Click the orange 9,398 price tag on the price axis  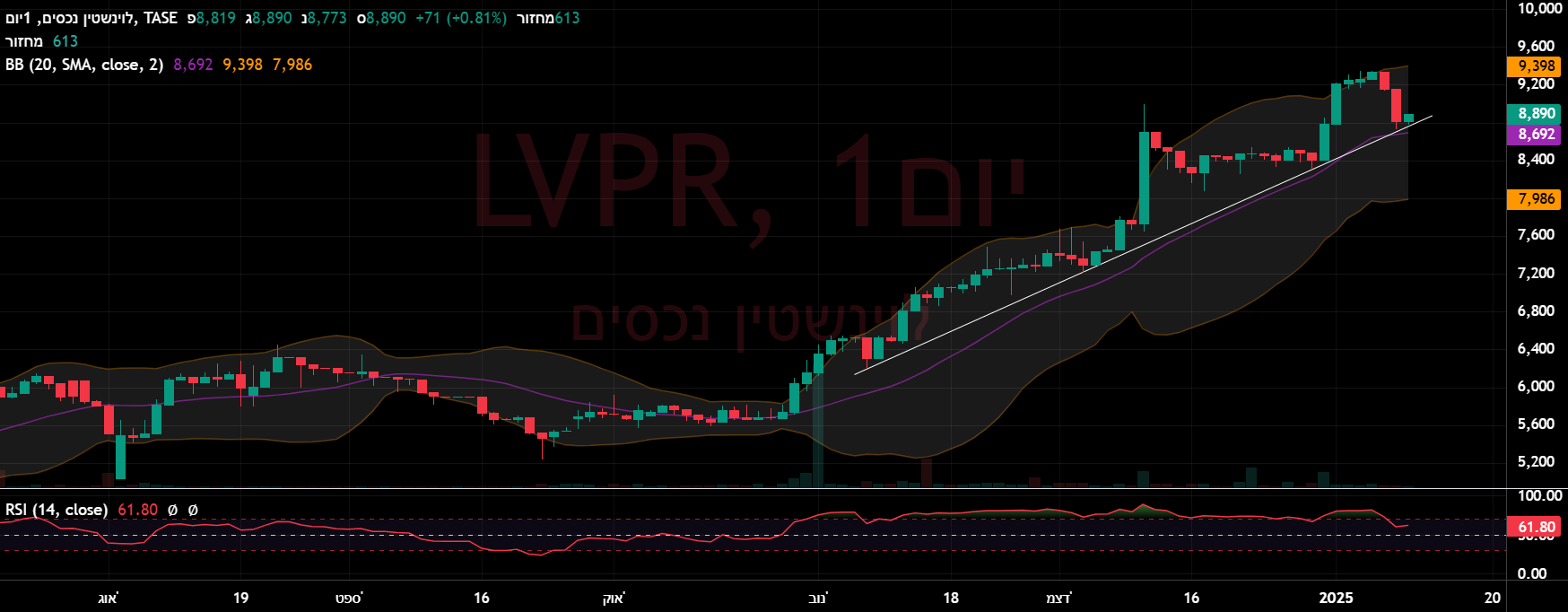(1535, 66)
